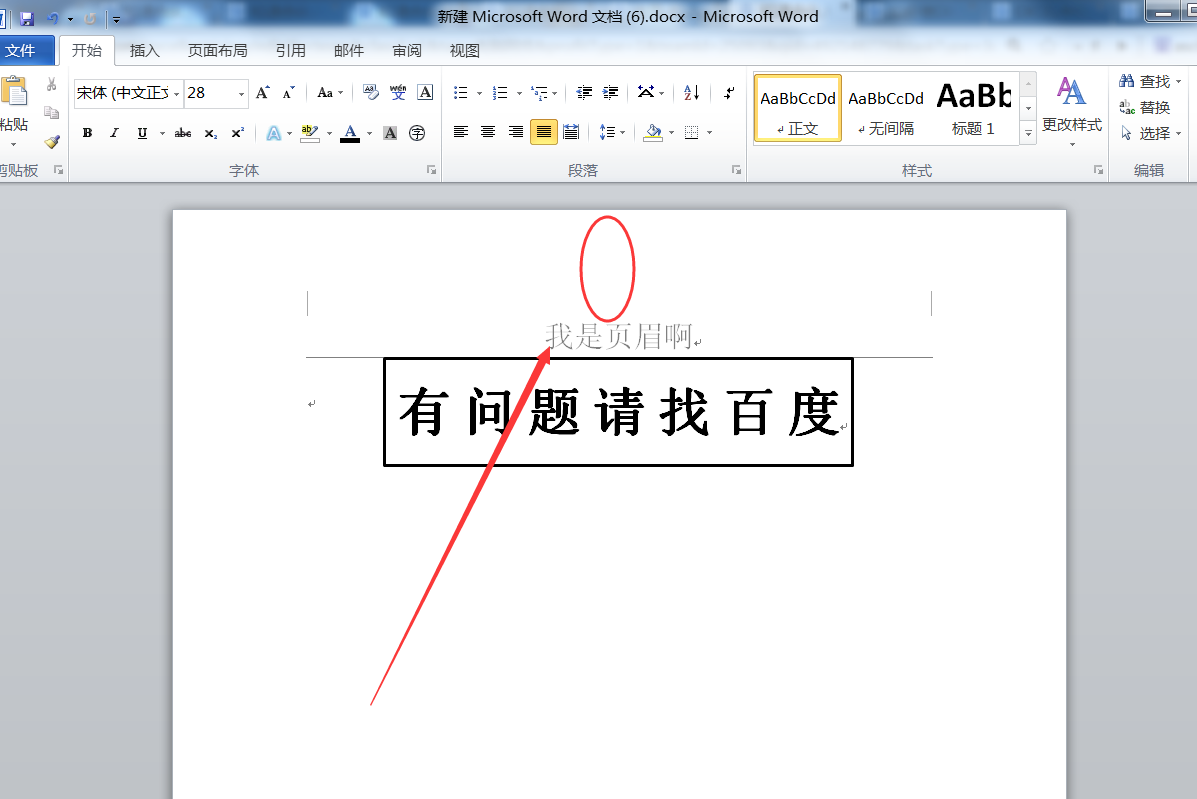Screen dimensions: 1197x799
Task: Click the Distributed alignment icon
Action: point(571,133)
